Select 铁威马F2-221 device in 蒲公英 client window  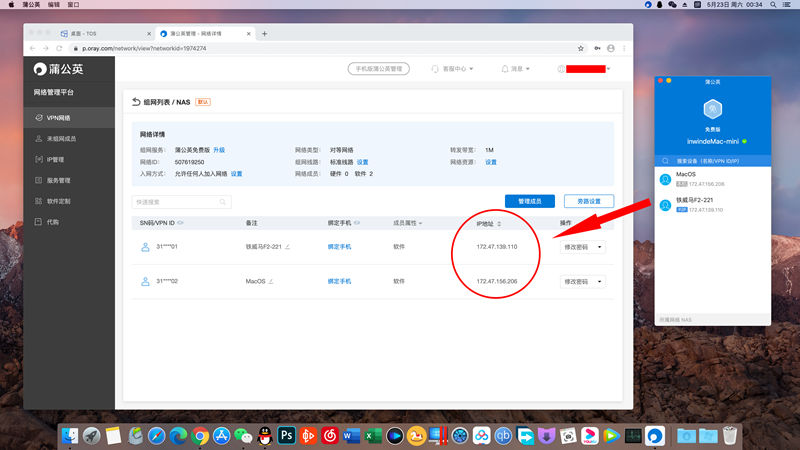click(x=713, y=205)
